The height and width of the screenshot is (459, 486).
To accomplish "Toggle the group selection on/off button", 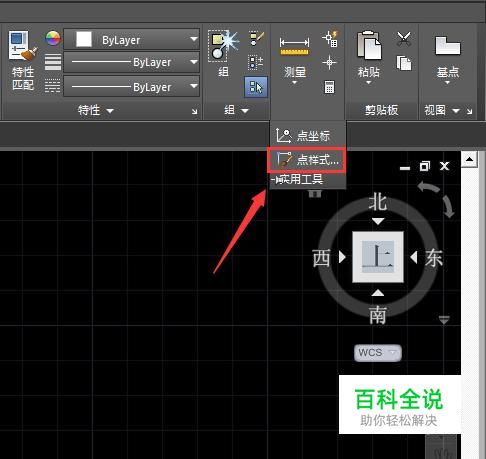I will [256, 87].
